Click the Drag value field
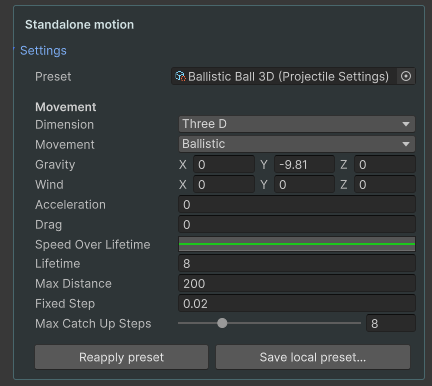 click(x=297, y=224)
